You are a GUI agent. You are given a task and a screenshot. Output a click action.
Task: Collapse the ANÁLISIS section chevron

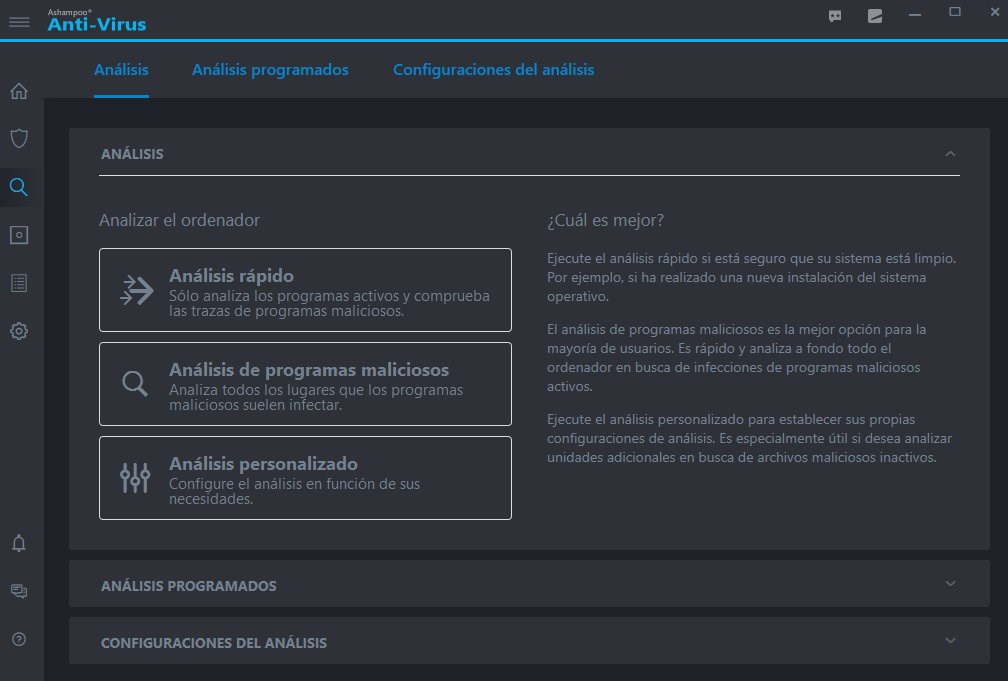pos(950,154)
